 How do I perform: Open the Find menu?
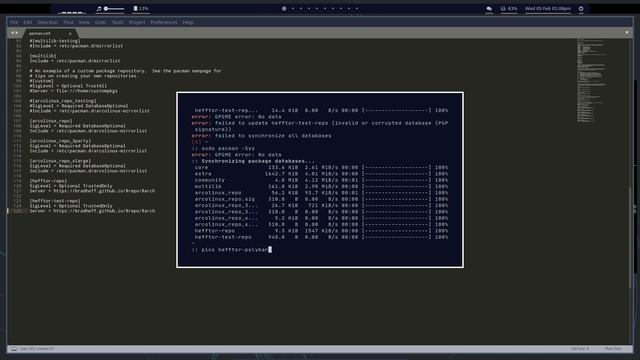(68, 22)
